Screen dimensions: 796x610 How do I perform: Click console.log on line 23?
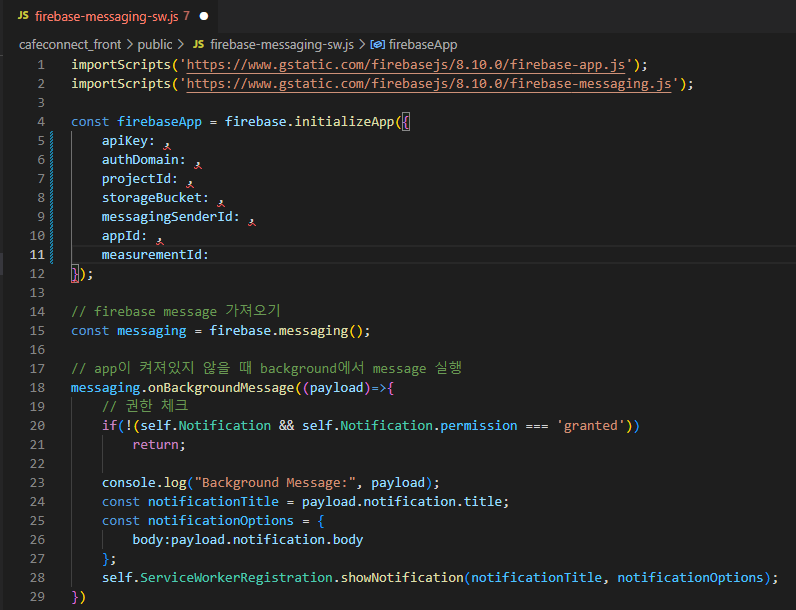tap(144, 483)
